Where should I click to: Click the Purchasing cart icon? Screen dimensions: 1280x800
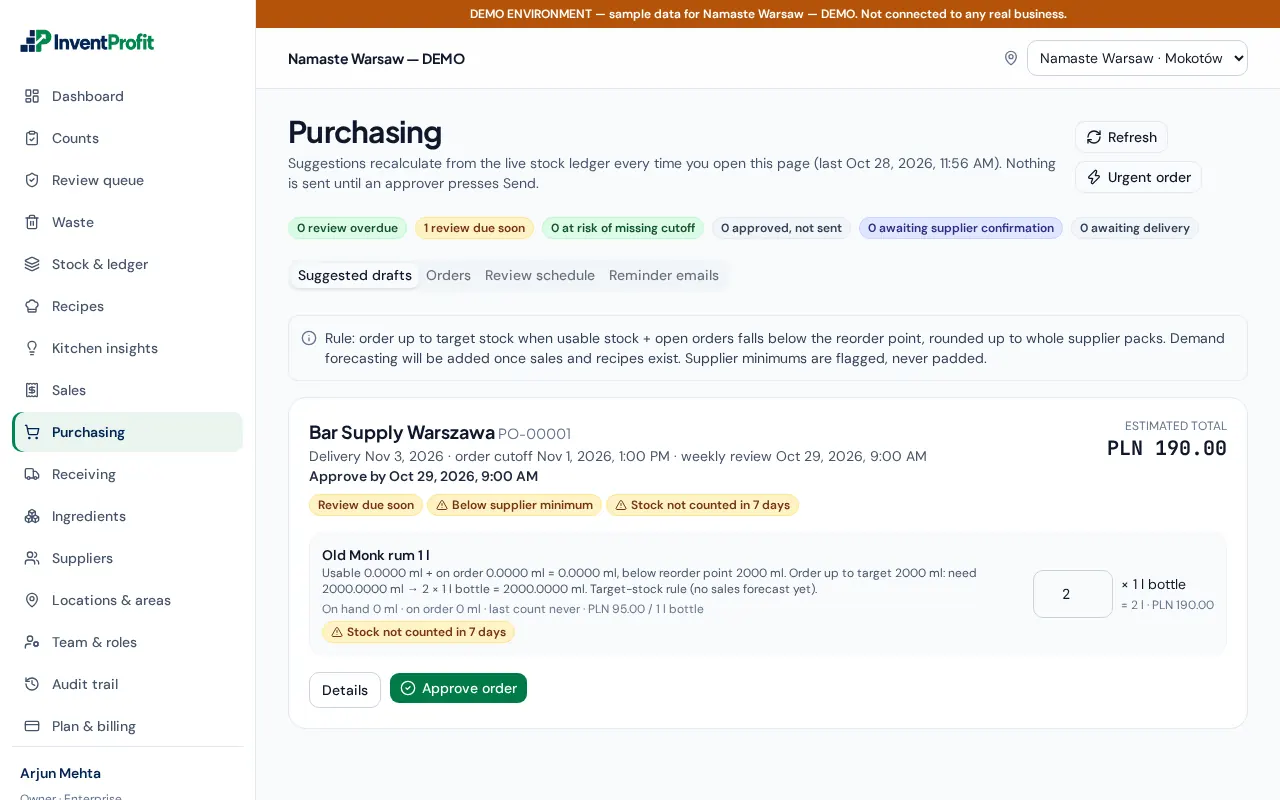tap(32, 432)
